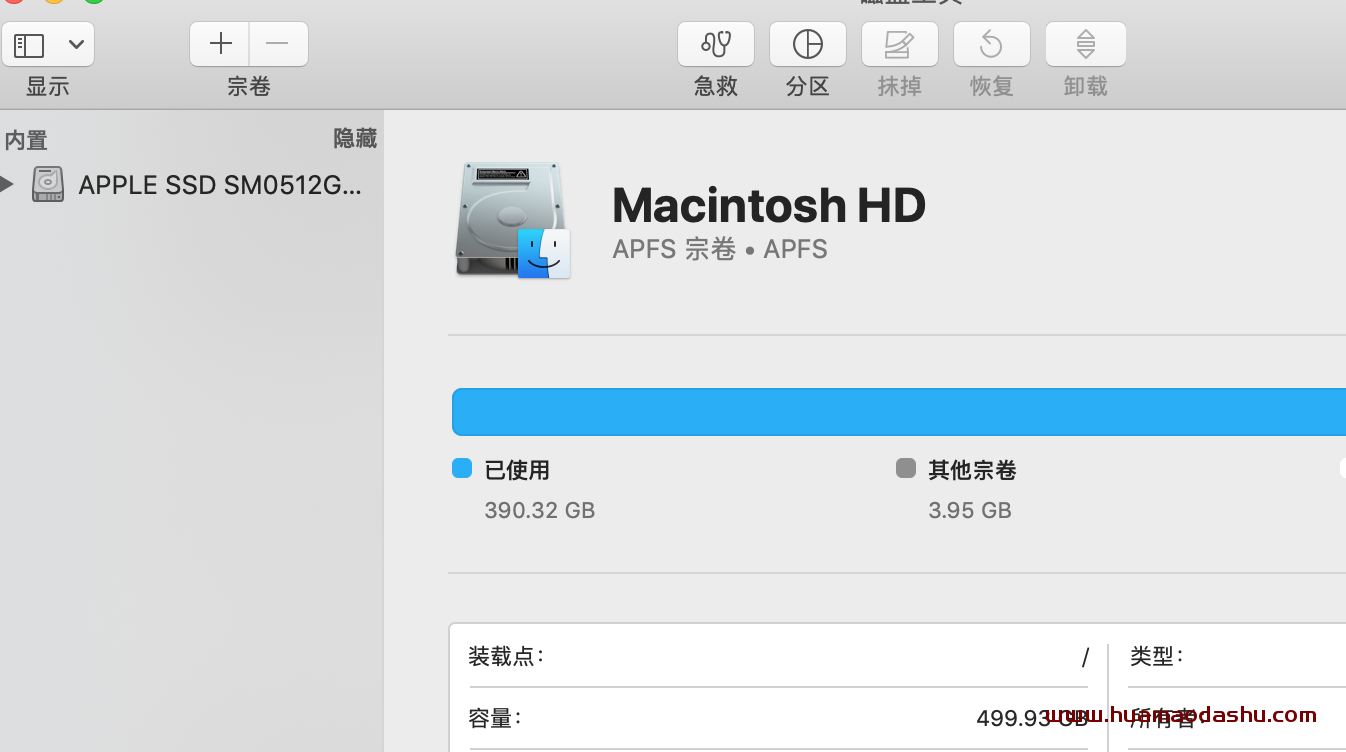Run First Aid (急救) on the disk

point(716,44)
